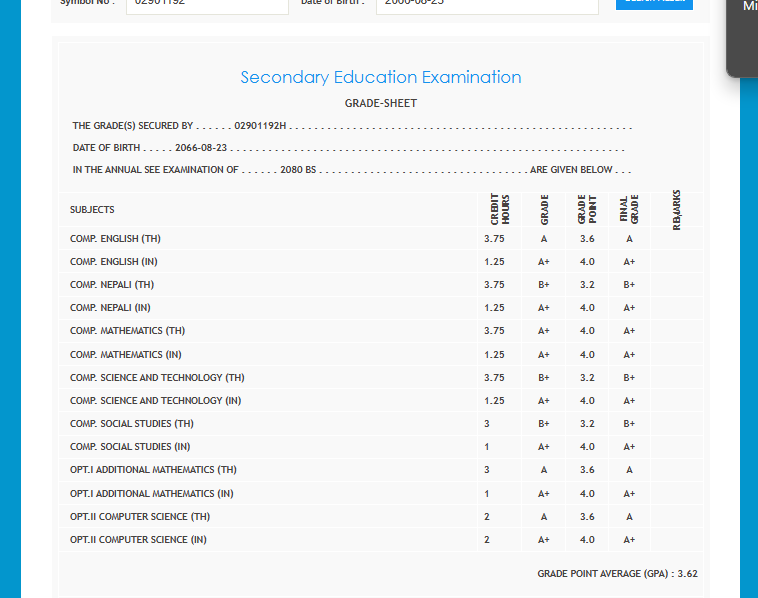Click the GRADE POINT column header
Viewport: 758px width, 598px height.
point(587,210)
